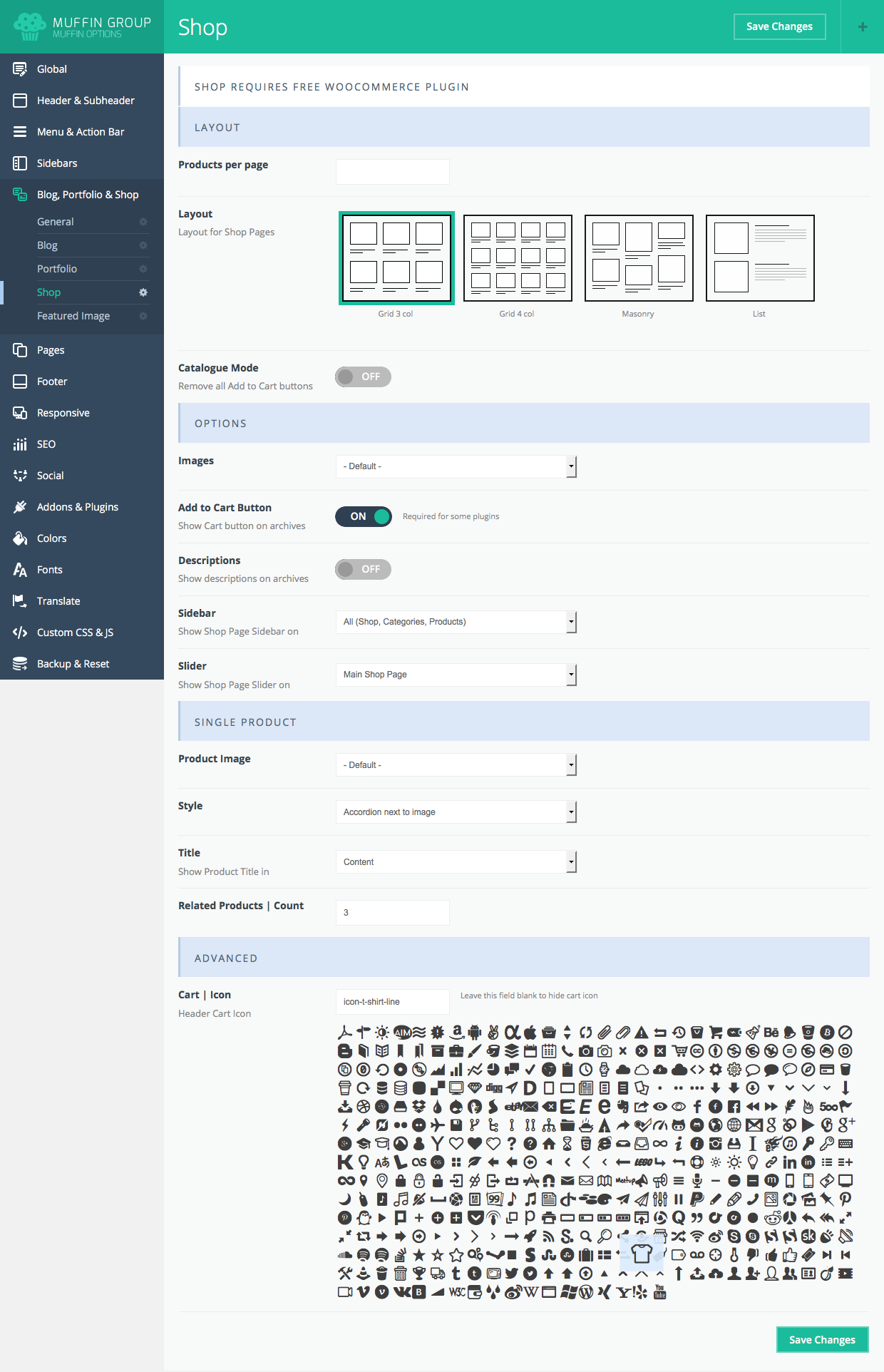Select the shuffle arrows icon
884x1372 pixels.
coord(679,1237)
